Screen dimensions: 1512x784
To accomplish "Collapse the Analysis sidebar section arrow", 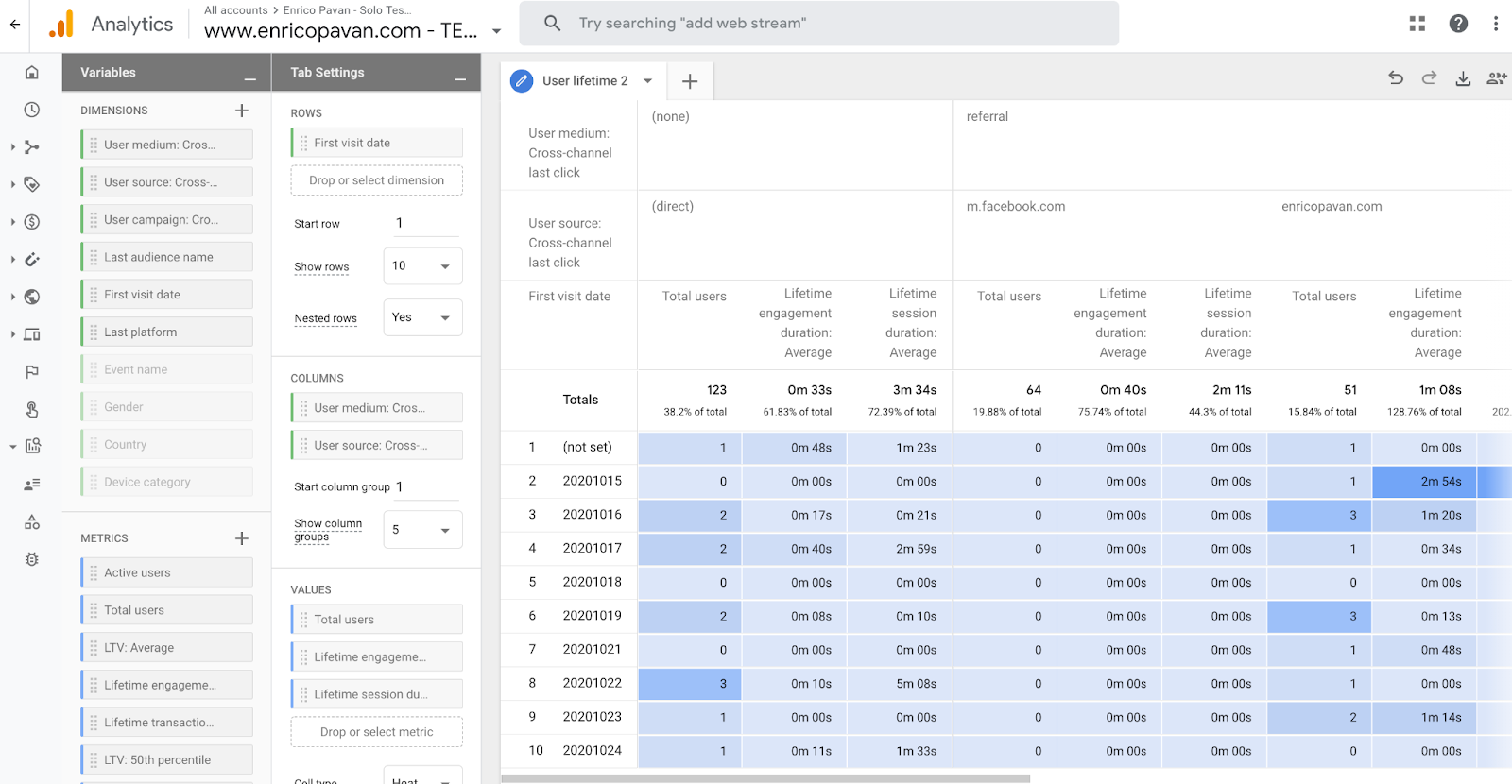I will point(12,447).
